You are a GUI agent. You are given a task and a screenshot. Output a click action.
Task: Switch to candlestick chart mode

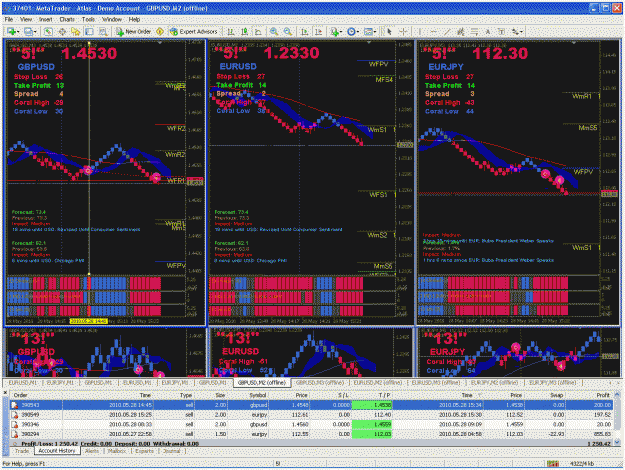(x=244, y=31)
